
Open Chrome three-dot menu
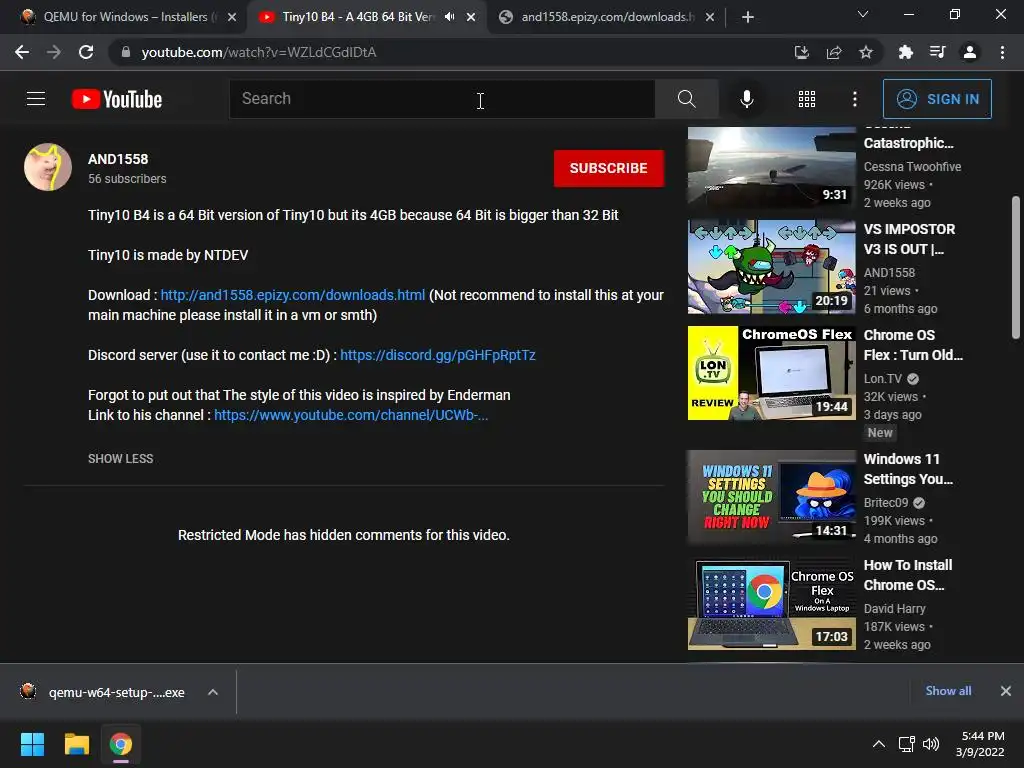click(1002, 52)
